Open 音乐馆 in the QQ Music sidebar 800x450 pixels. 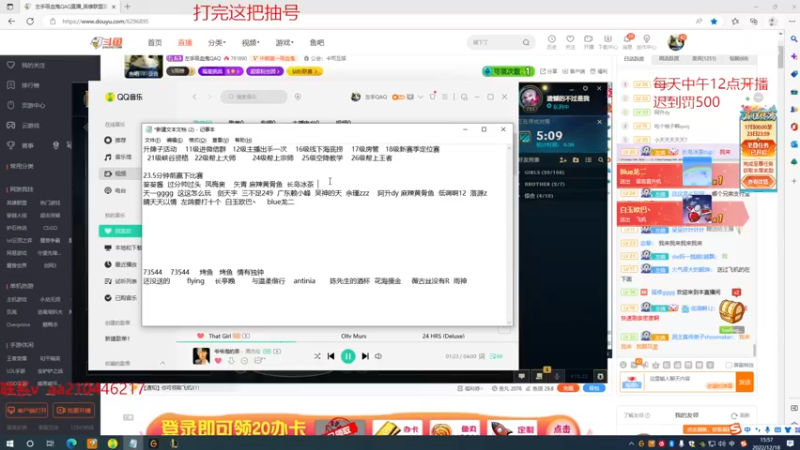[x=118, y=157]
